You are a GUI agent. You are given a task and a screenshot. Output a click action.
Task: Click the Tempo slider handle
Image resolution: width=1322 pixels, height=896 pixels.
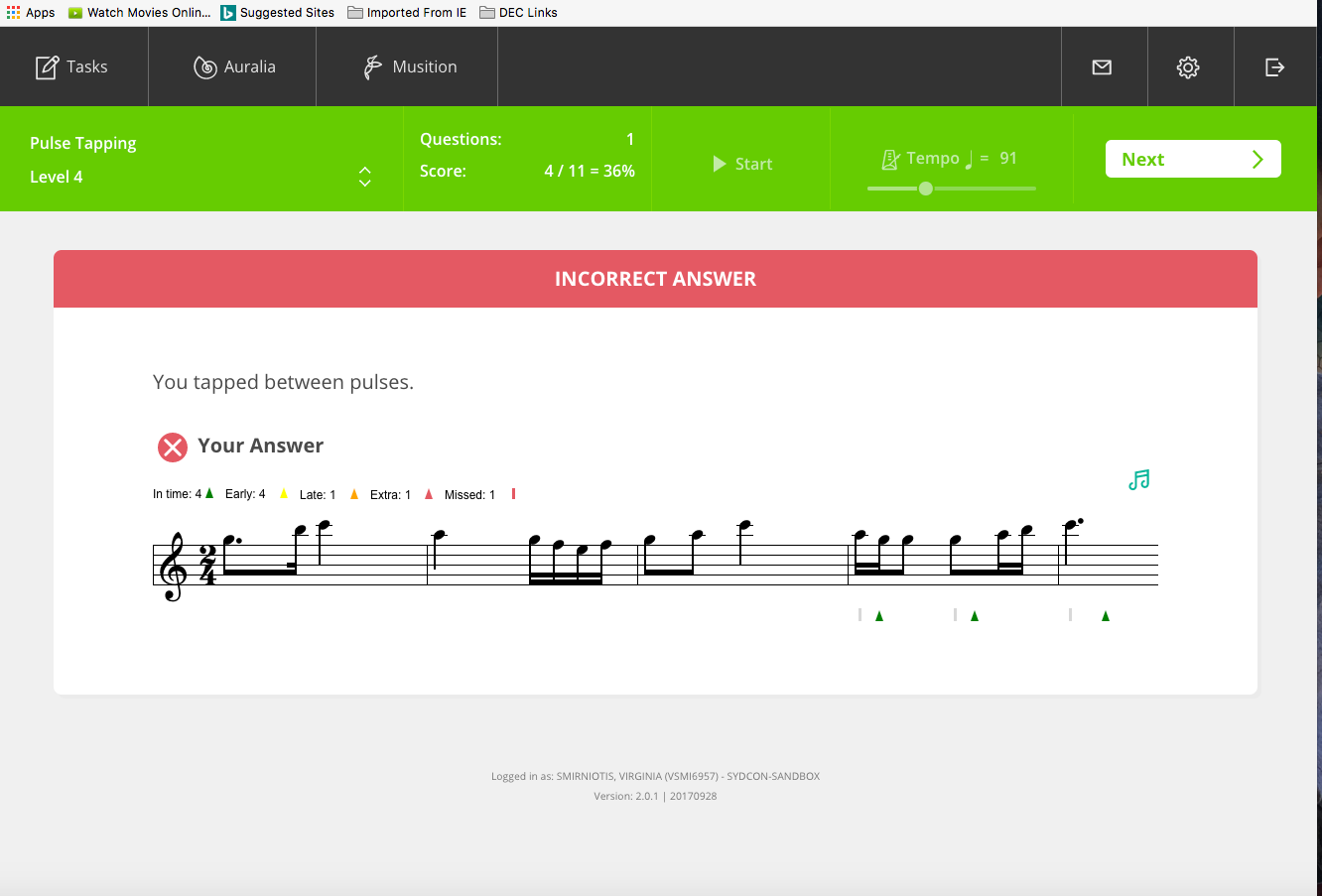click(925, 189)
